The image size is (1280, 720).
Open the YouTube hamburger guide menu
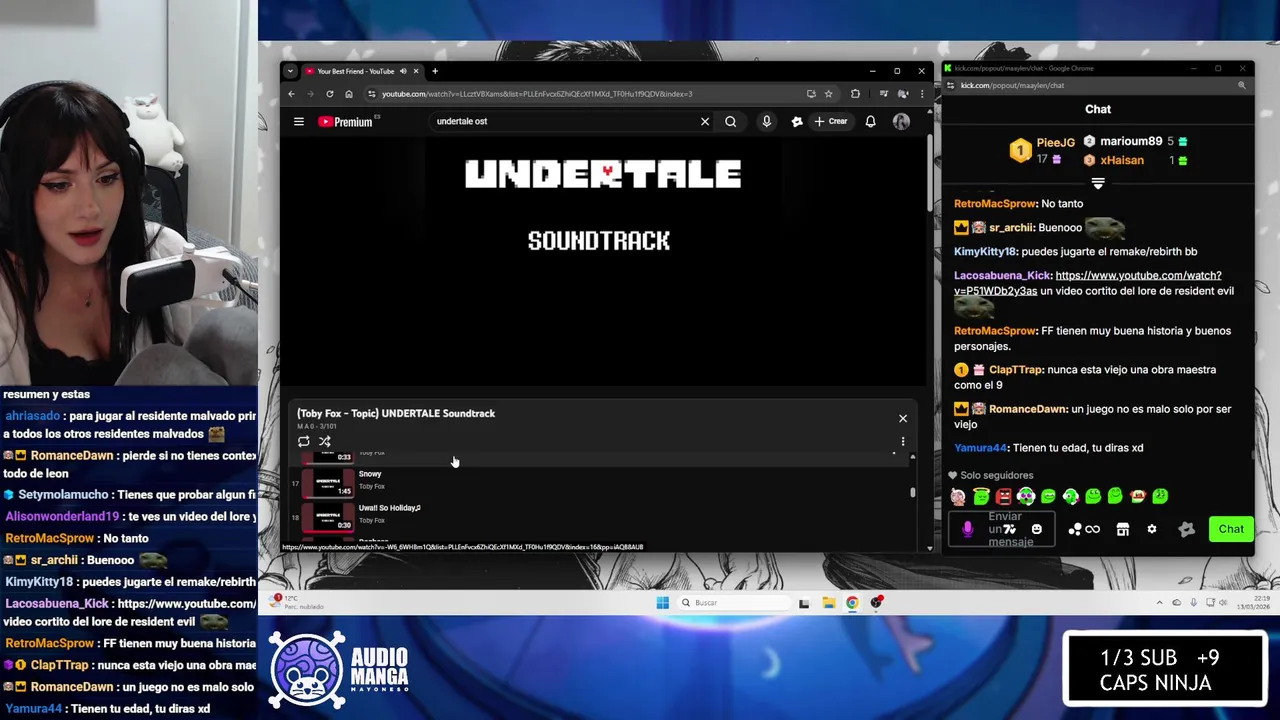tap(298, 121)
